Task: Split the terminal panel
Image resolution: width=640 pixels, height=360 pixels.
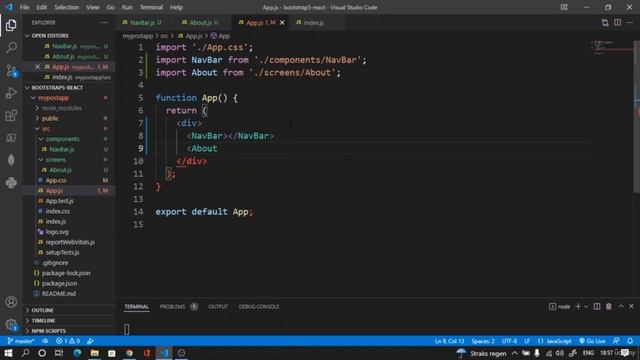Action: (x=597, y=306)
